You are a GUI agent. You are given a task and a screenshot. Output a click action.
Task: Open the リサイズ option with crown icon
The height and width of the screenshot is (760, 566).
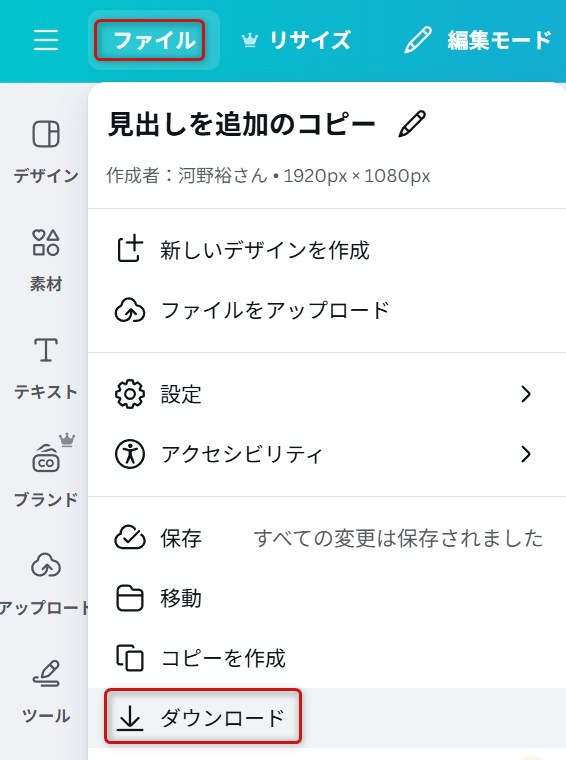pyautogui.click(x=296, y=40)
